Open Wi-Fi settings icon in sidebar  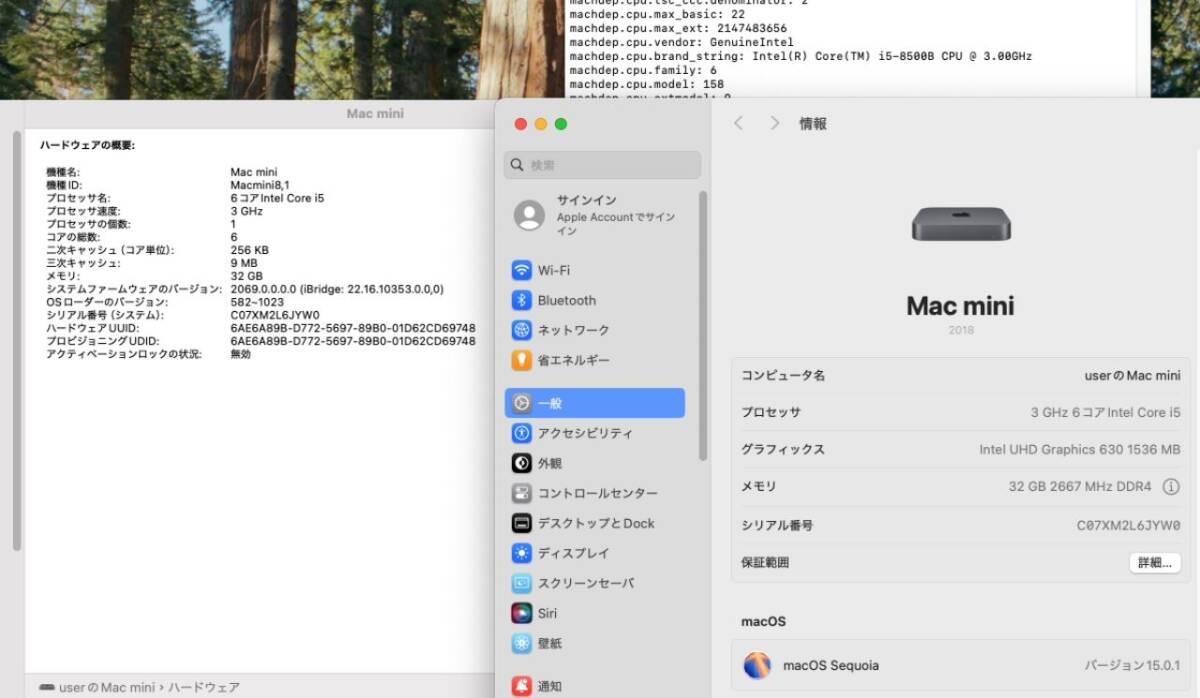(x=521, y=270)
